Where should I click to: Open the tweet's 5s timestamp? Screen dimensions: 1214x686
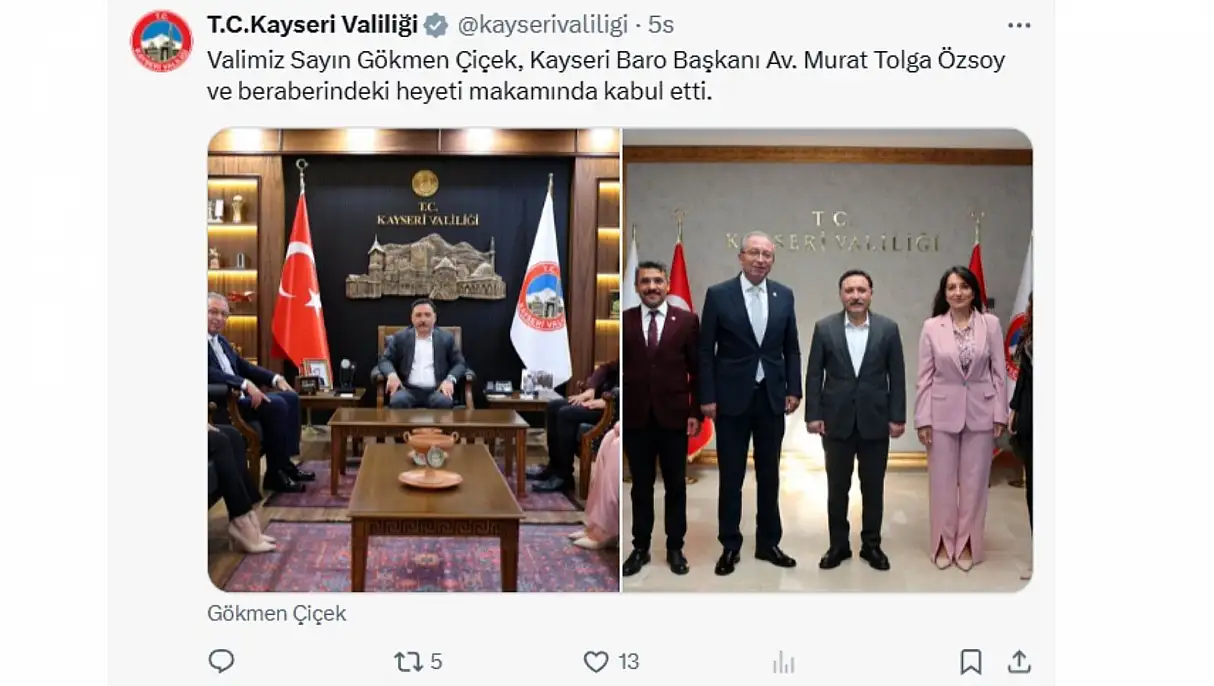pyautogui.click(x=661, y=24)
